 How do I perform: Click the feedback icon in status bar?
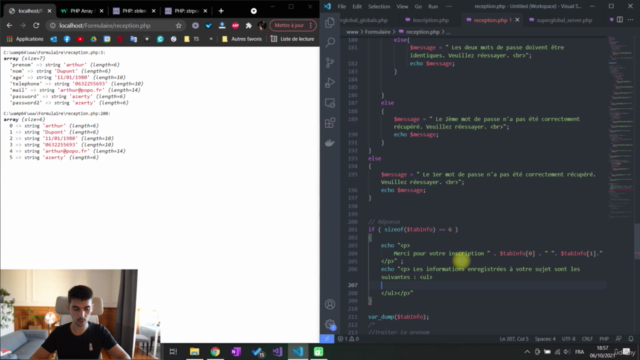point(619,339)
